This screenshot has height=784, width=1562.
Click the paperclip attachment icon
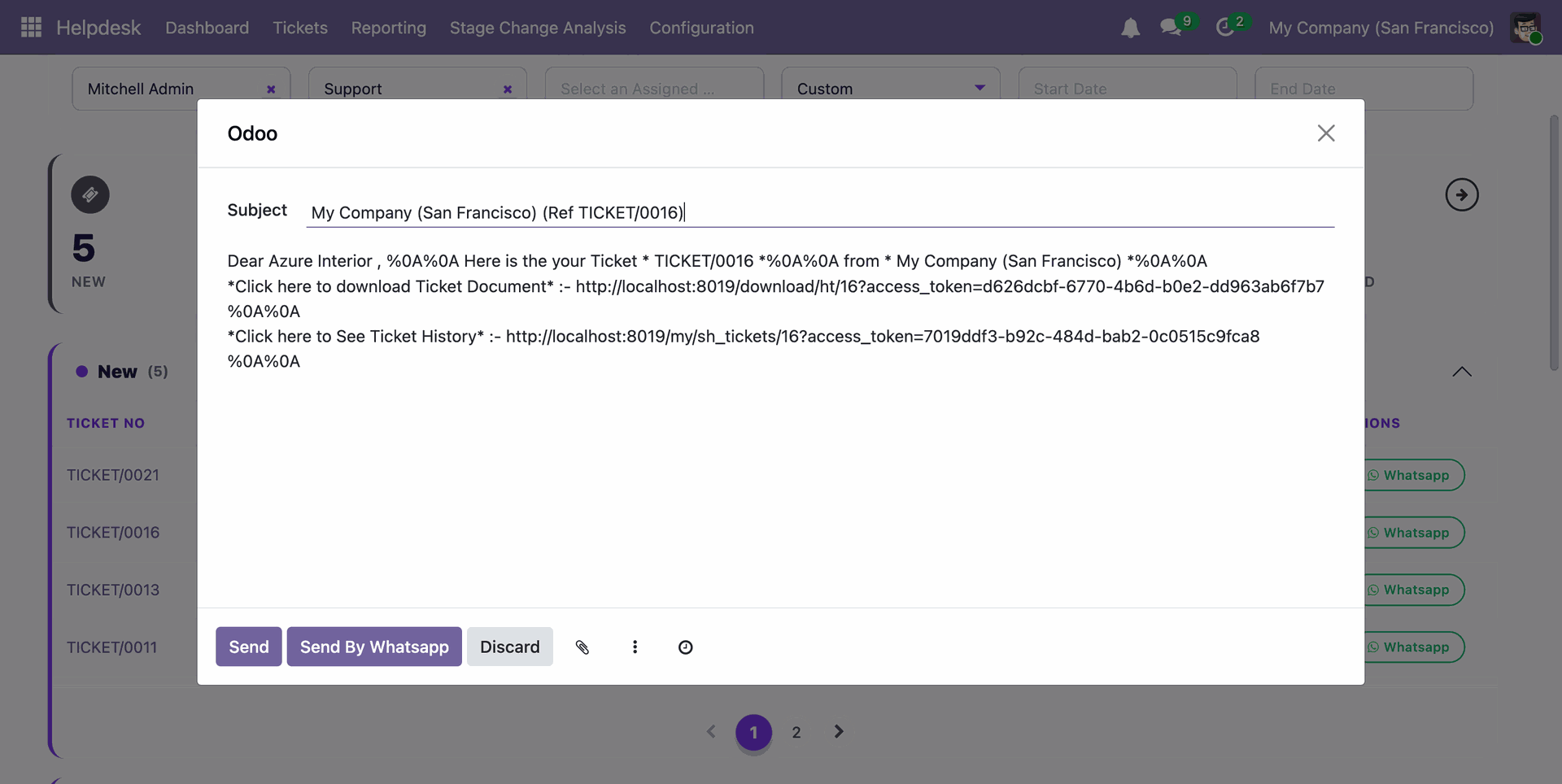[582, 647]
